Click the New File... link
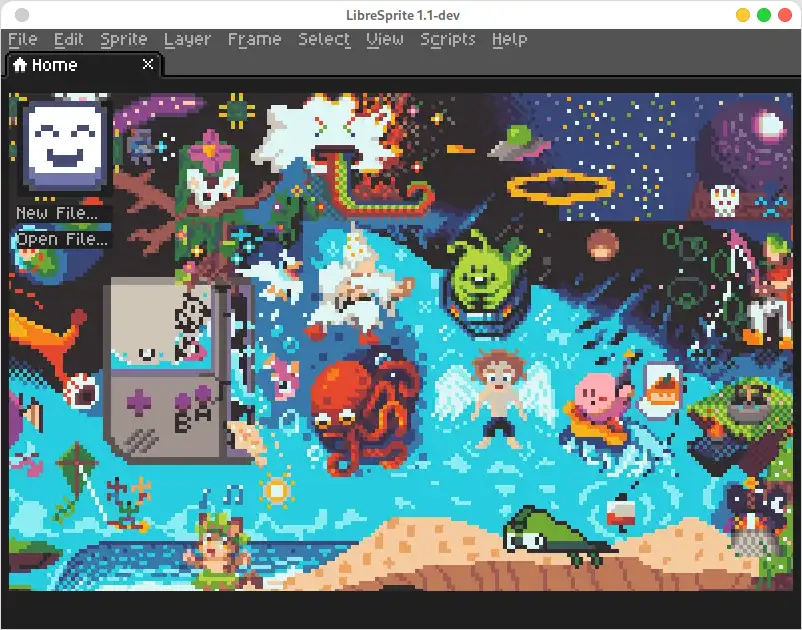Image resolution: width=802 pixels, height=630 pixels. (x=57, y=213)
